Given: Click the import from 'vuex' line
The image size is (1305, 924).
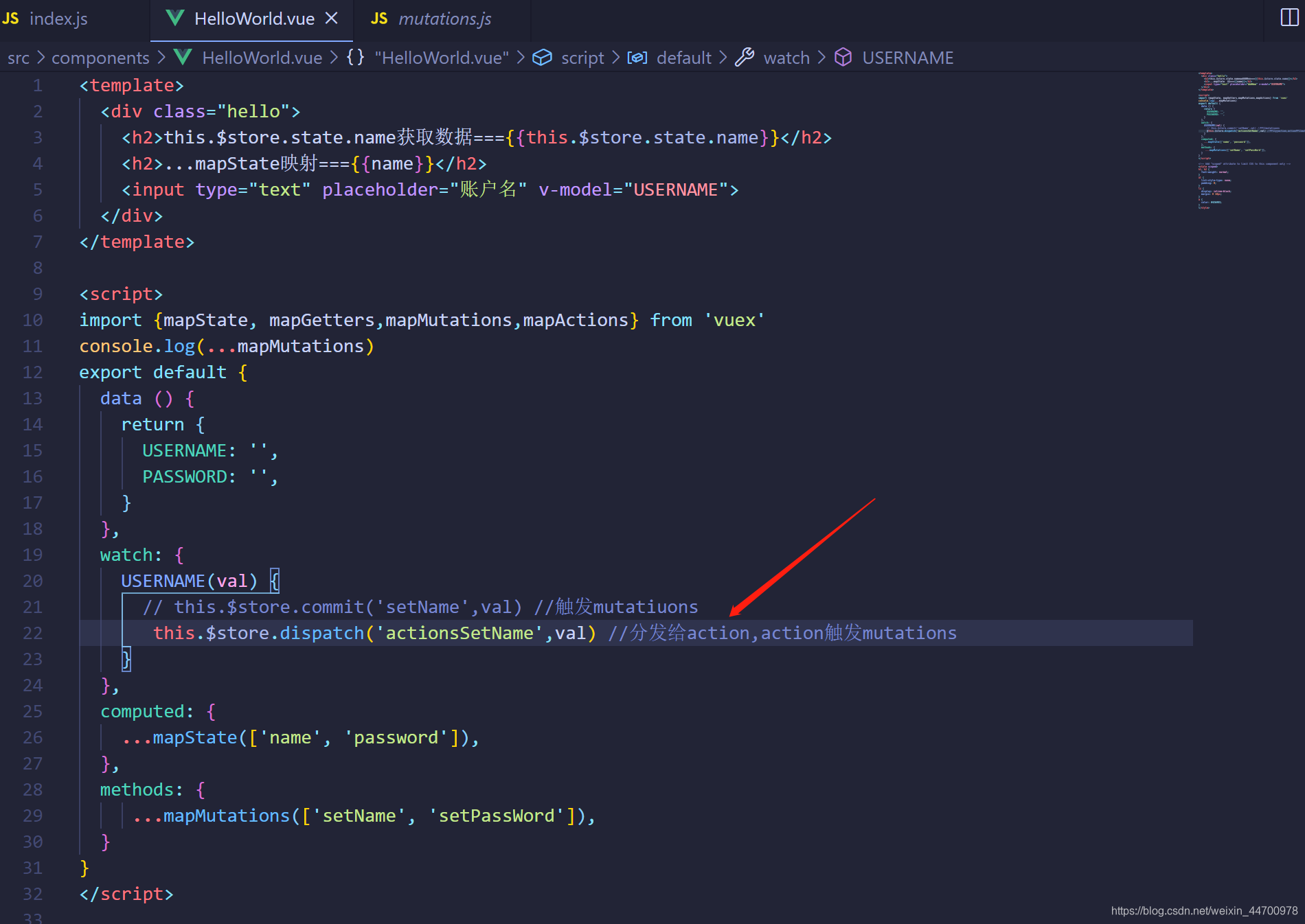Looking at the screenshot, I should (x=422, y=320).
